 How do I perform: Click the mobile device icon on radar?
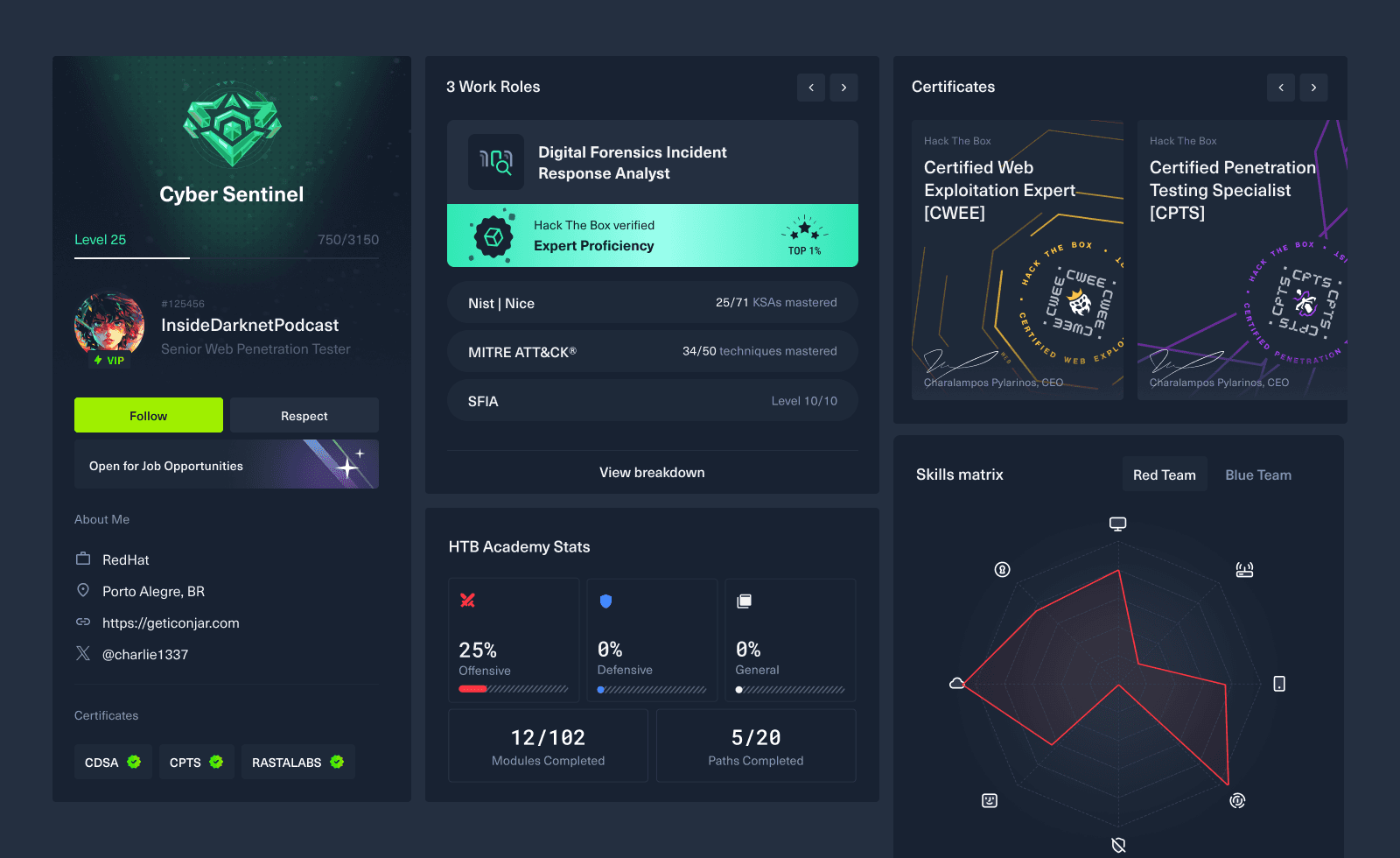point(1279,684)
